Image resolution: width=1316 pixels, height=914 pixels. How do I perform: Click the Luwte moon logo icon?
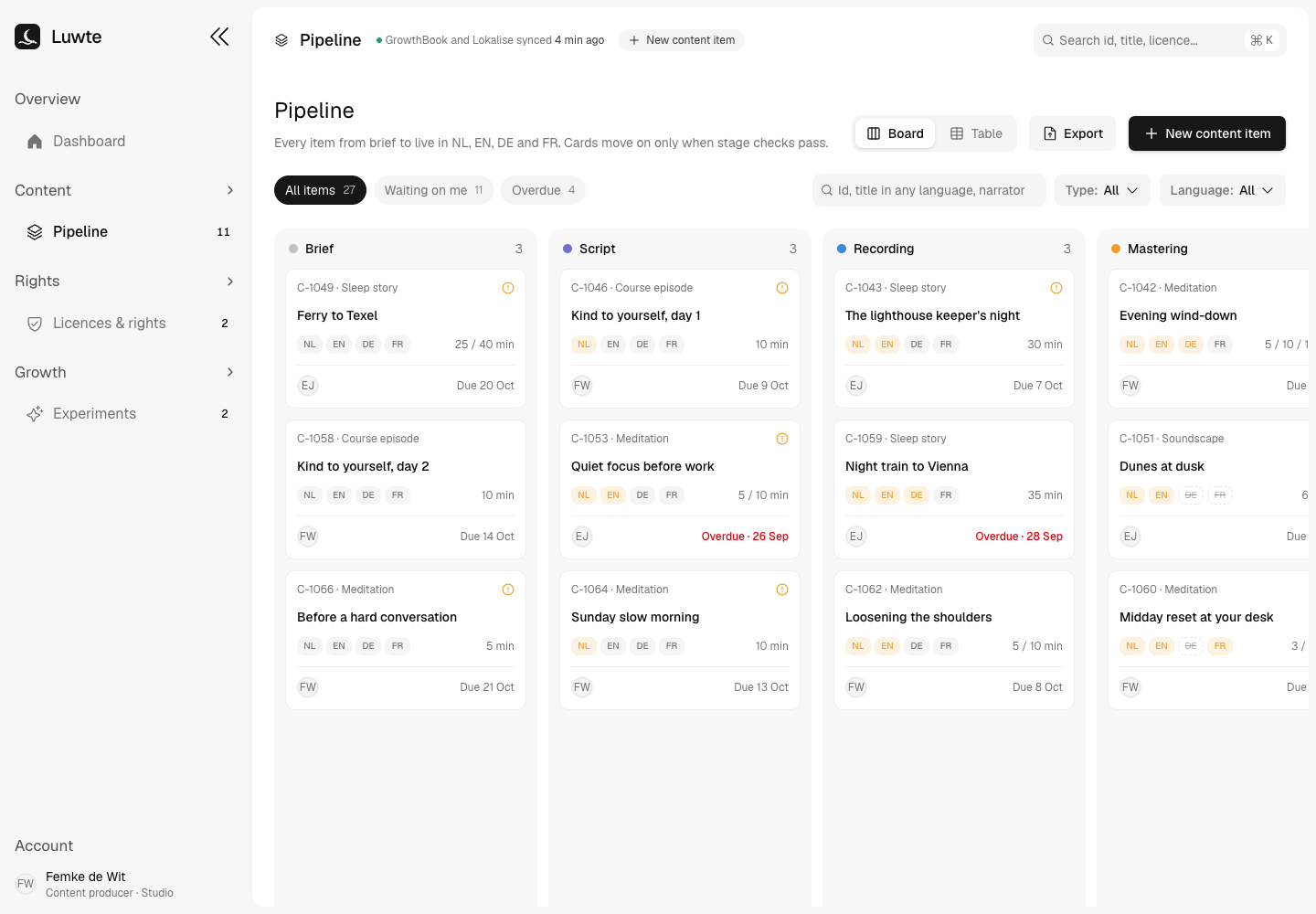[27, 37]
